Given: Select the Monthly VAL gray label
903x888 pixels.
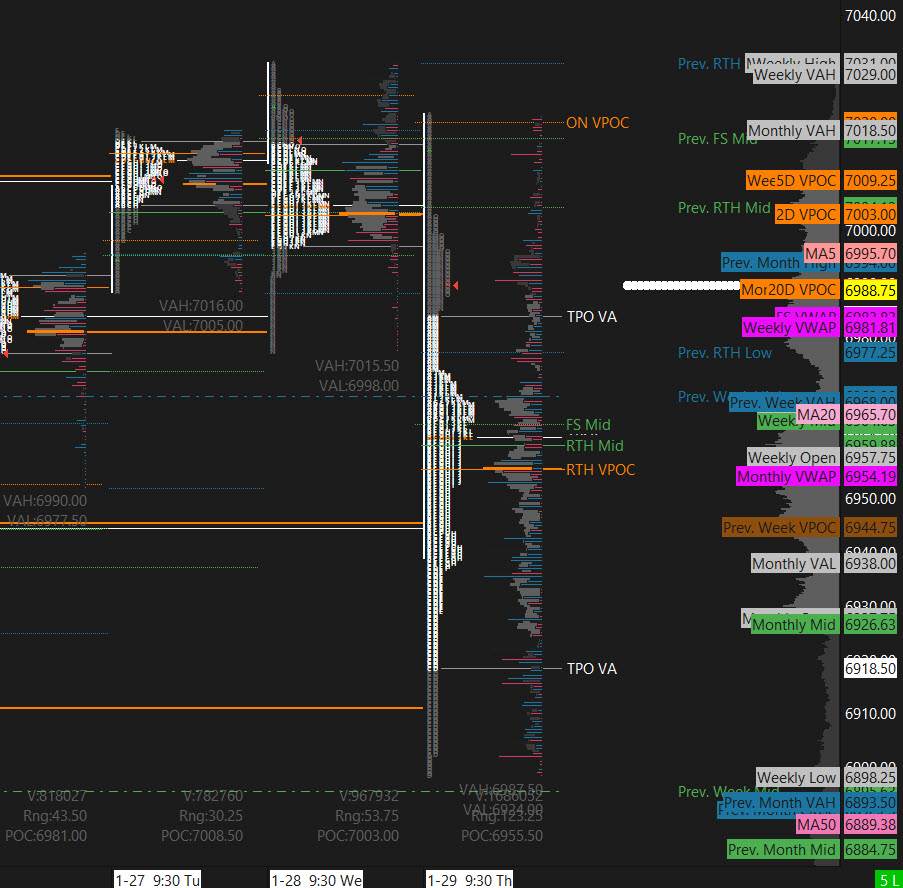Looking at the screenshot, I should tap(795, 563).
